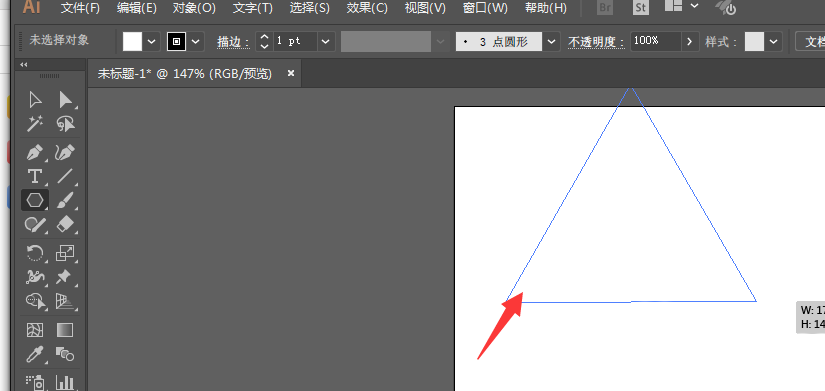Select the Curvature tool
The height and width of the screenshot is (391, 825).
pyautogui.click(x=65, y=153)
